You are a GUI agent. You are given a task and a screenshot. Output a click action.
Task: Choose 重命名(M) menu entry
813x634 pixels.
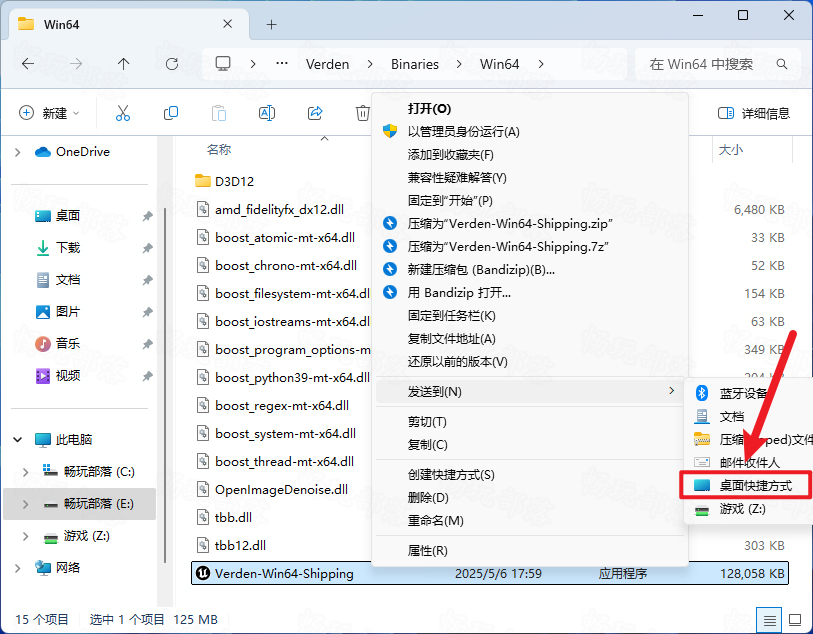point(532,520)
